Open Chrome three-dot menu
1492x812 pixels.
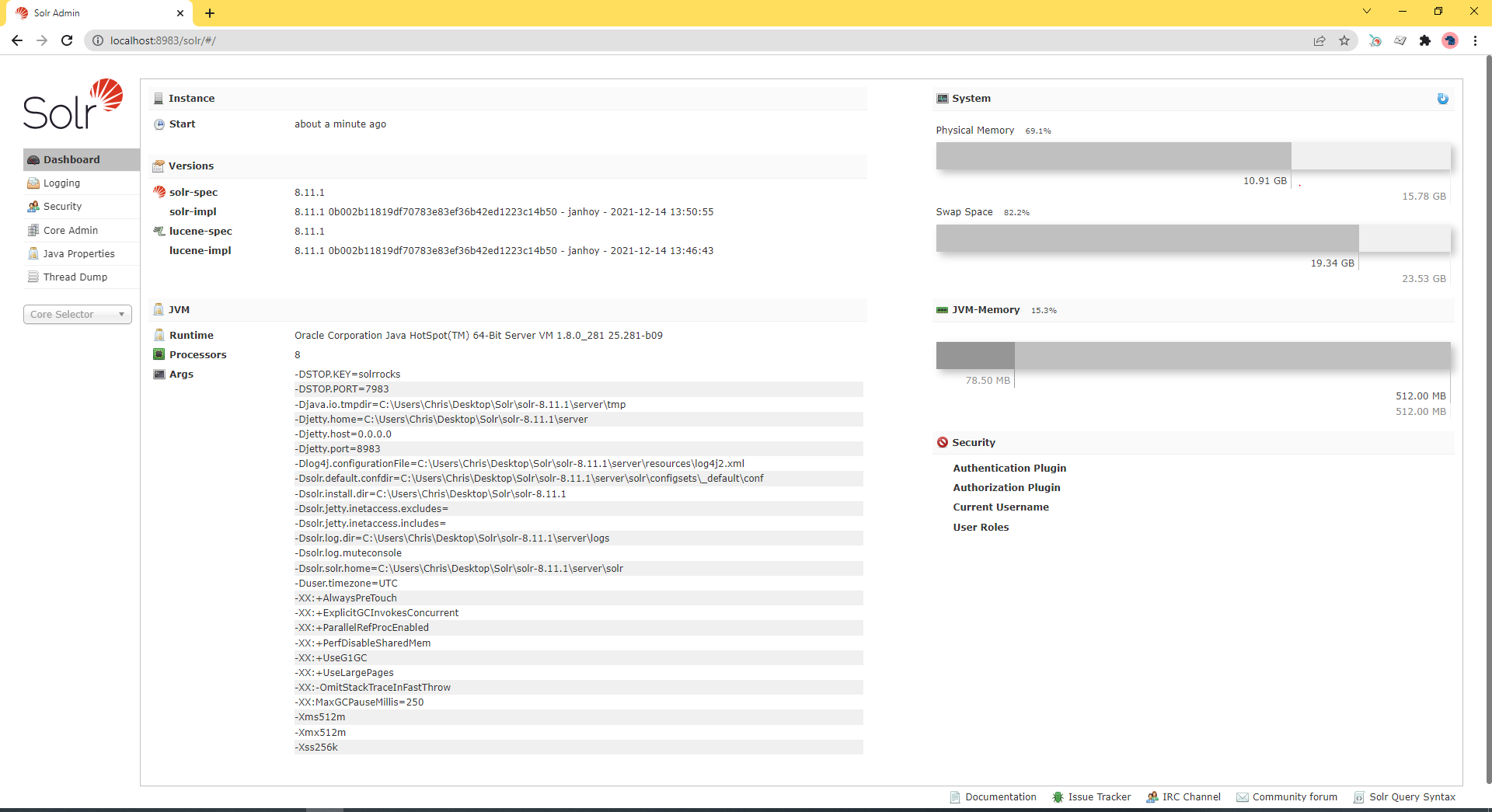coord(1475,40)
